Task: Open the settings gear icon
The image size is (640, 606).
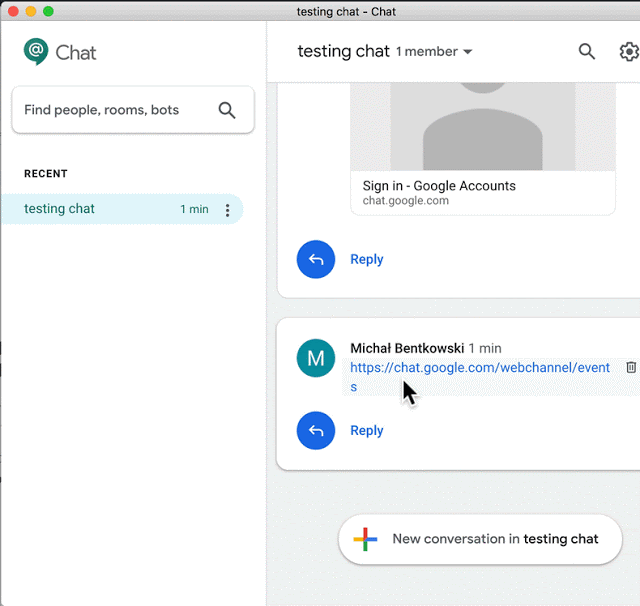Action: pos(629,52)
